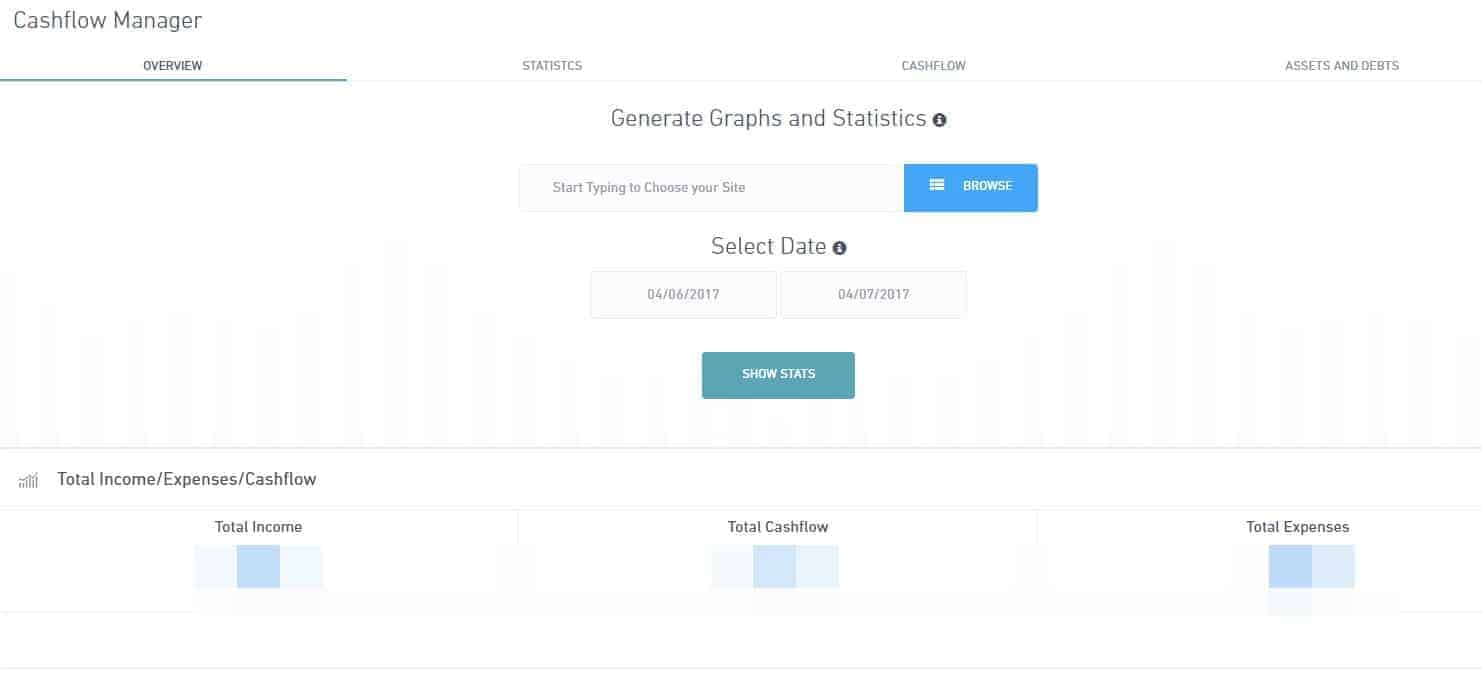Click the Total Income heading
This screenshot has width=1482, height=680.
click(x=258, y=527)
